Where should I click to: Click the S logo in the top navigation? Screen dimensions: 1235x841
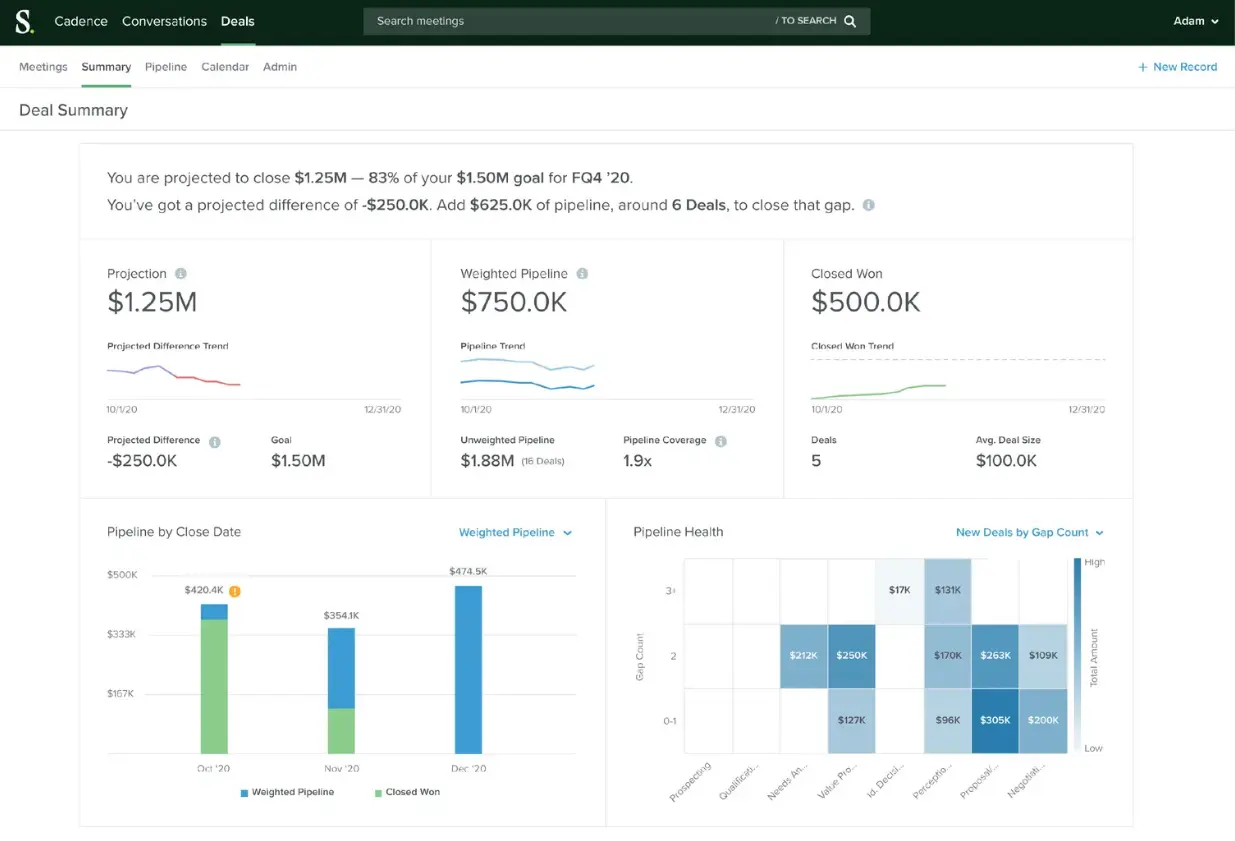point(24,20)
